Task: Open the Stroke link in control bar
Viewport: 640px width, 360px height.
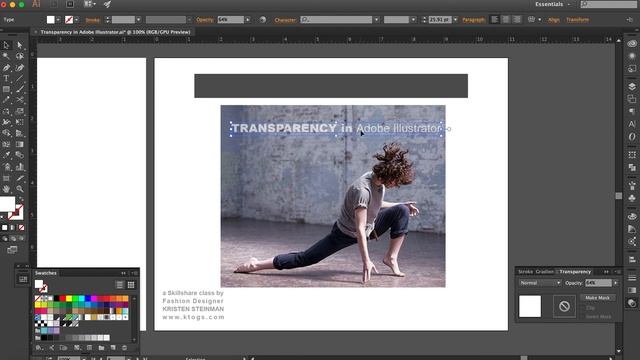Action: coord(93,20)
